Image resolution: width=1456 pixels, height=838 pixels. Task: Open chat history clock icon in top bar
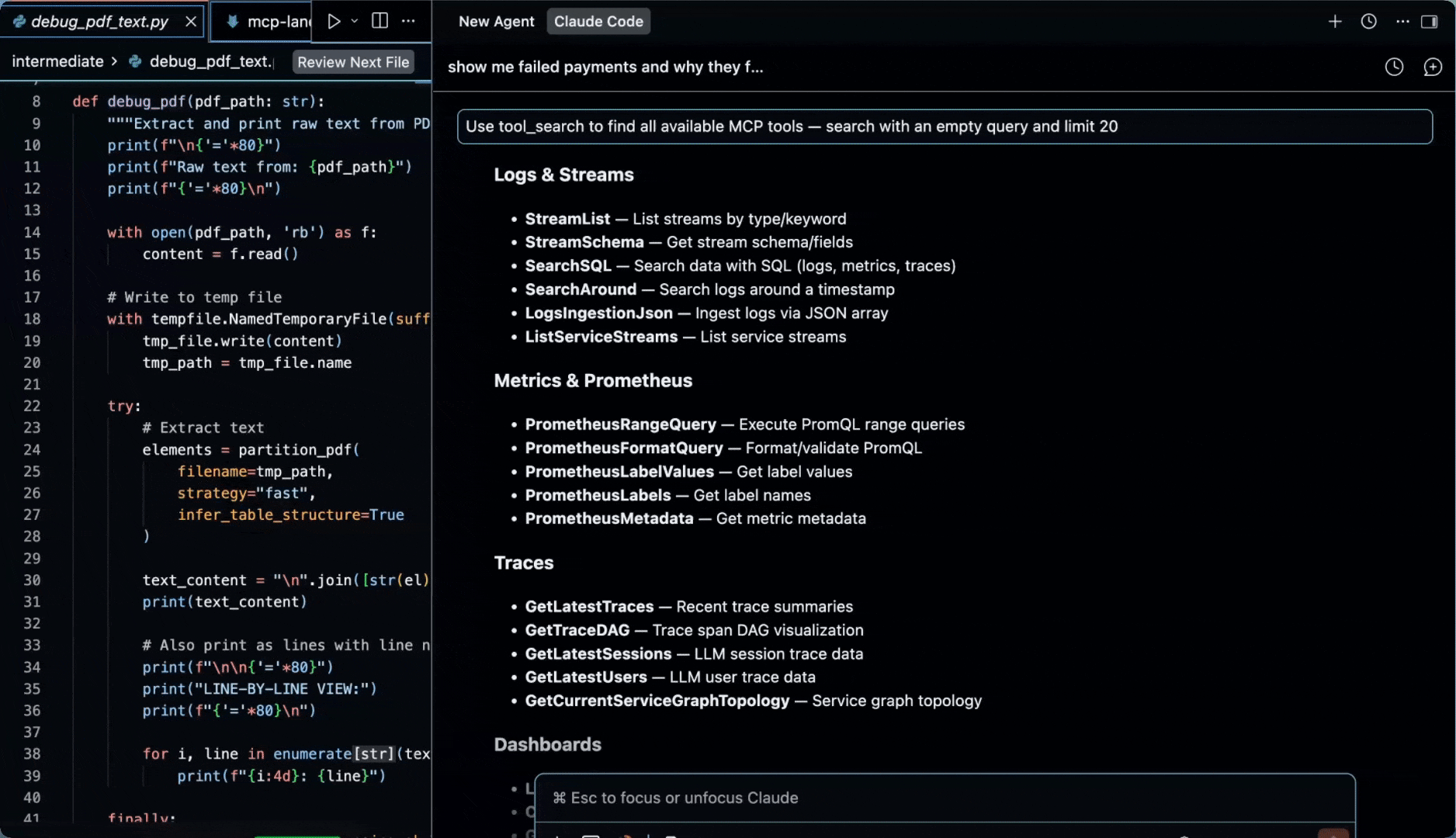click(x=1368, y=22)
